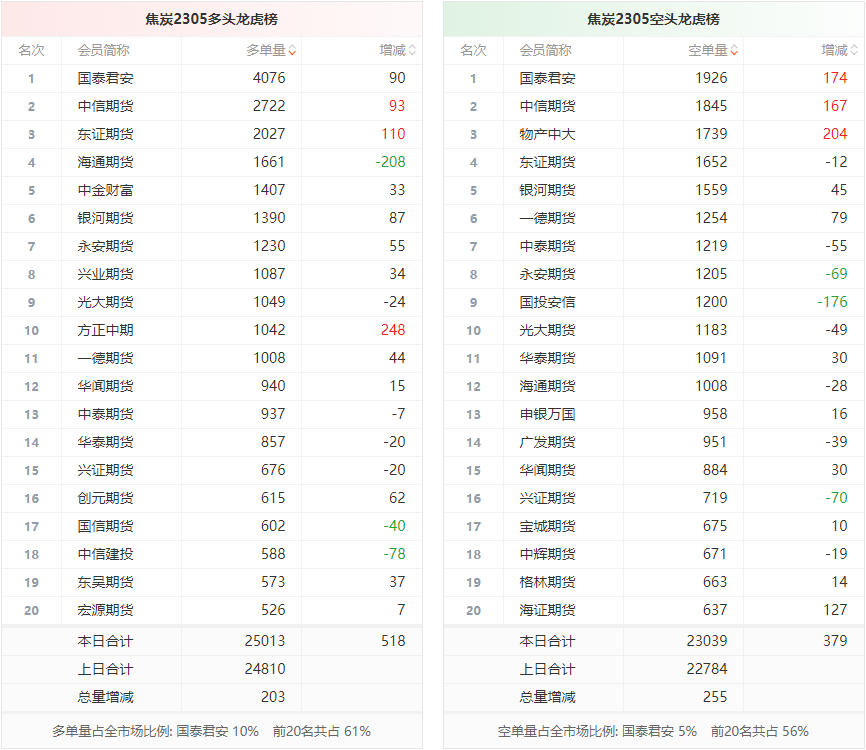Select 名次 header in 空头龙虎榜 table
The image size is (866, 750).
click(473, 50)
